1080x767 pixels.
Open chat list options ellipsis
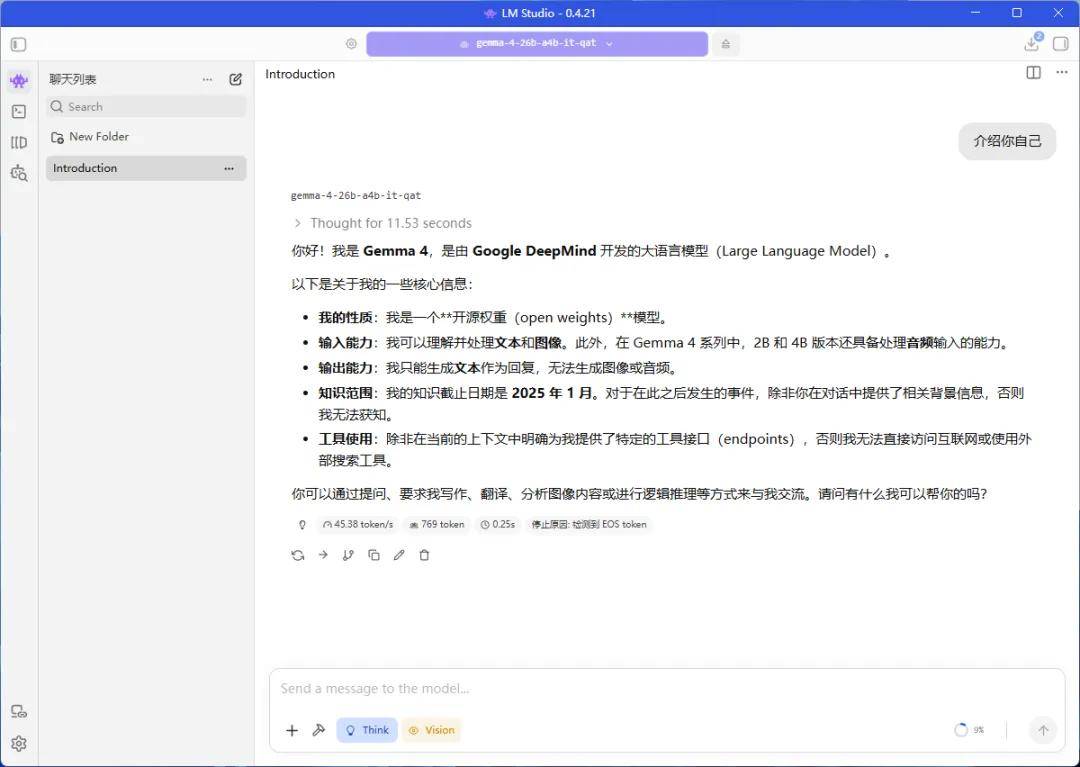[207, 79]
